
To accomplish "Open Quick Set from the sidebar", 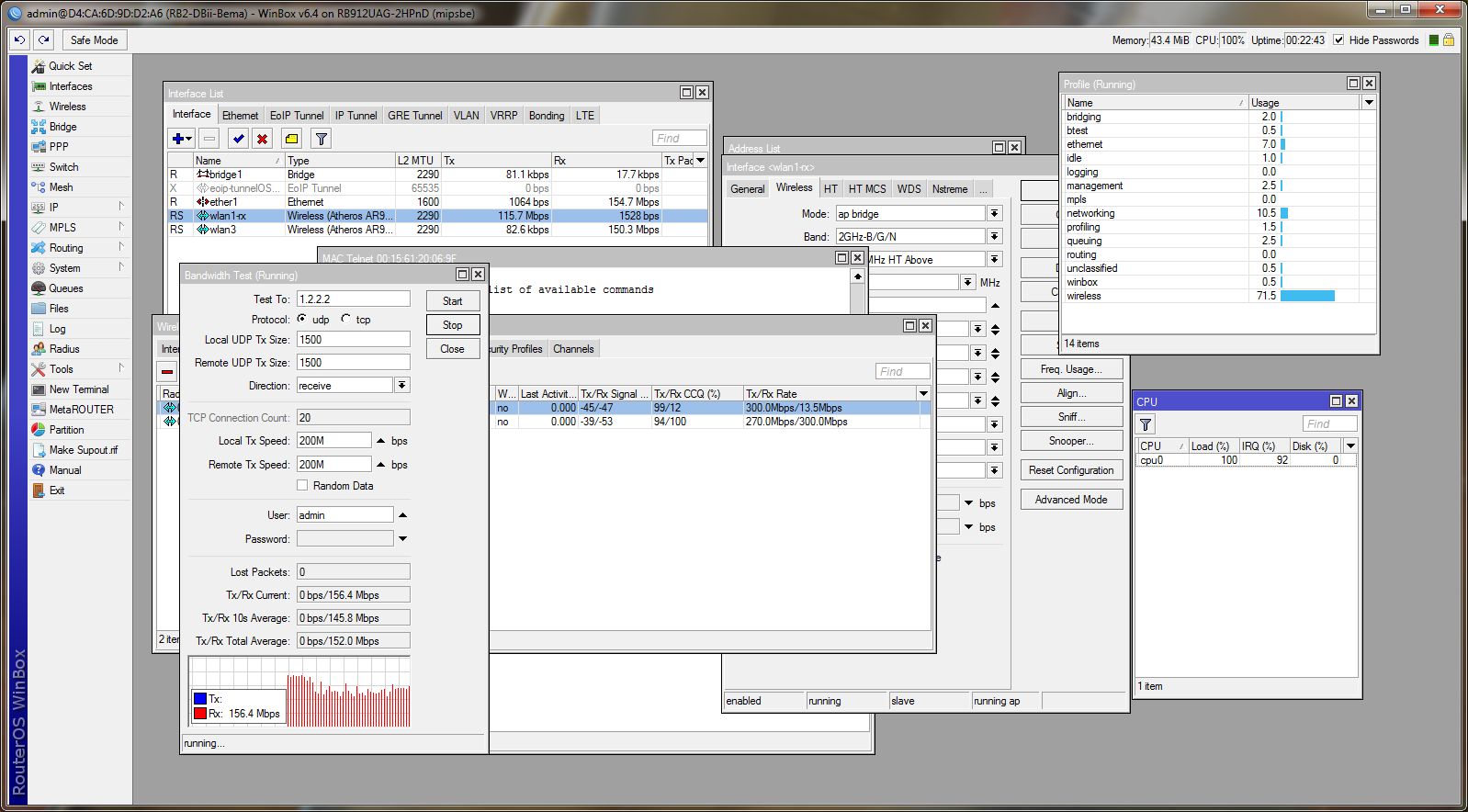I will tap(70, 66).
